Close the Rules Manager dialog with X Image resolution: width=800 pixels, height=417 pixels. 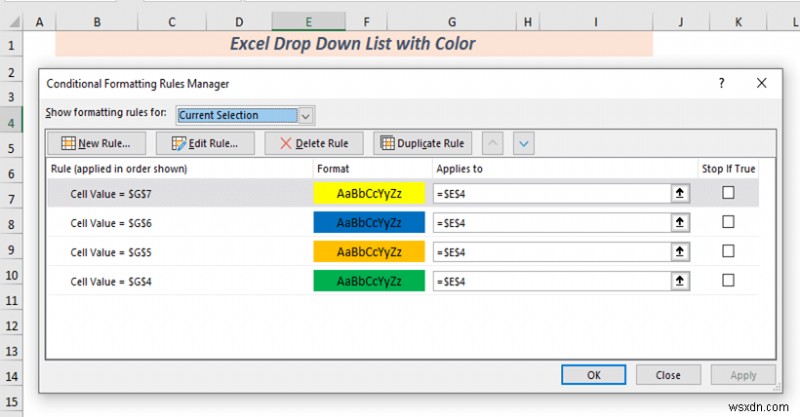click(761, 83)
